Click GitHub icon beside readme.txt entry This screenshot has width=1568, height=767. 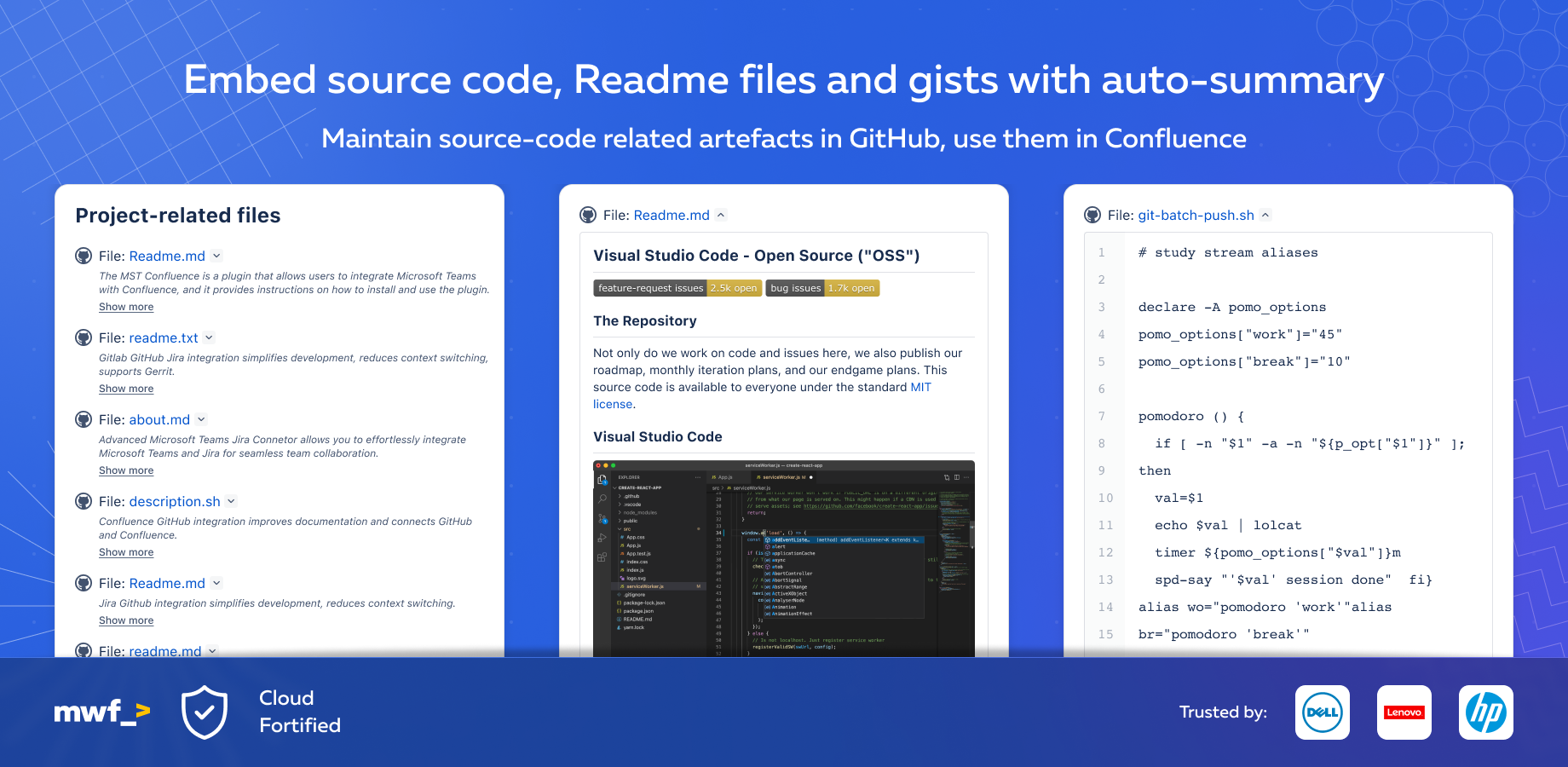84,337
